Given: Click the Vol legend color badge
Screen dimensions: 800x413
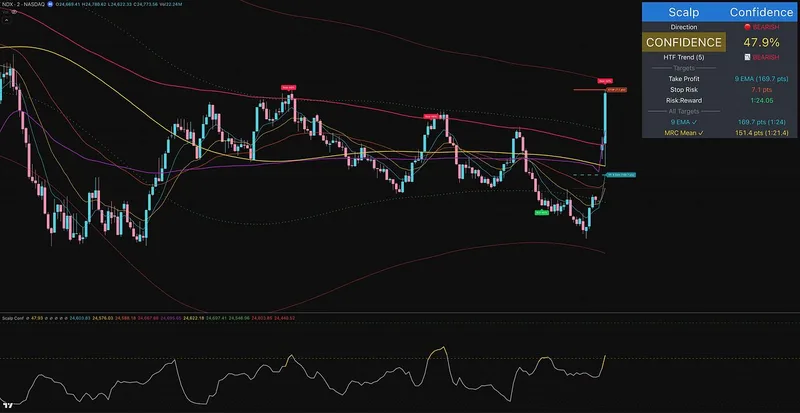Looking at the screenshot, I should (14, 12).
